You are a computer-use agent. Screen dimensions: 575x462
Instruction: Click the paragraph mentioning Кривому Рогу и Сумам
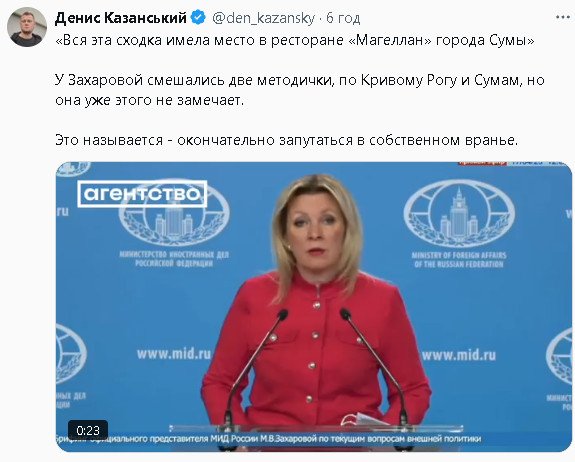[300, 90]
